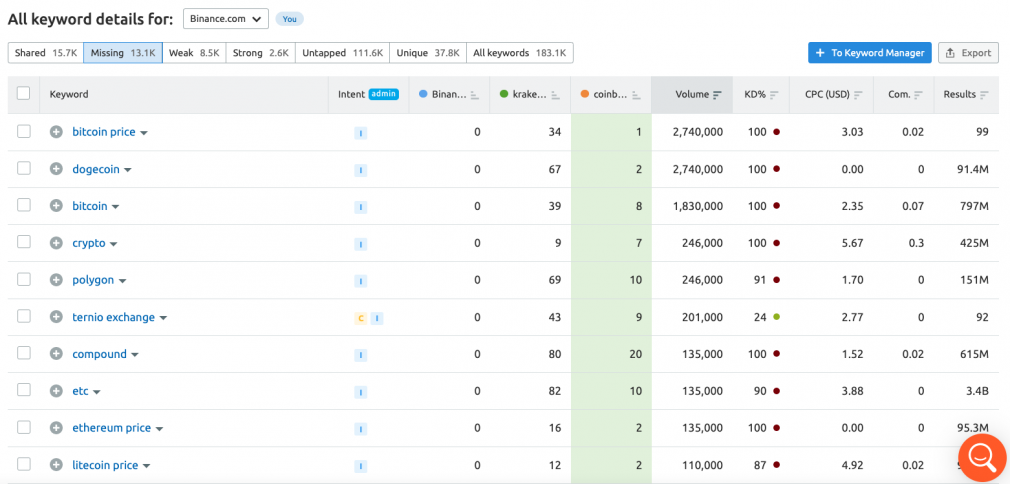1010x484 pixels.
Task: Click informational intent badge for bitcoin price
Action: tap(361, 133)
